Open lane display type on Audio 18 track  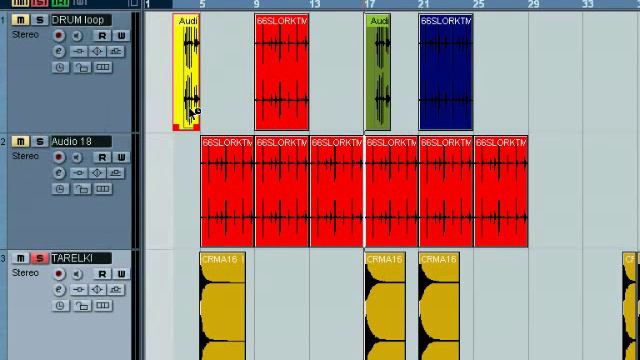[x=103, y=189]
